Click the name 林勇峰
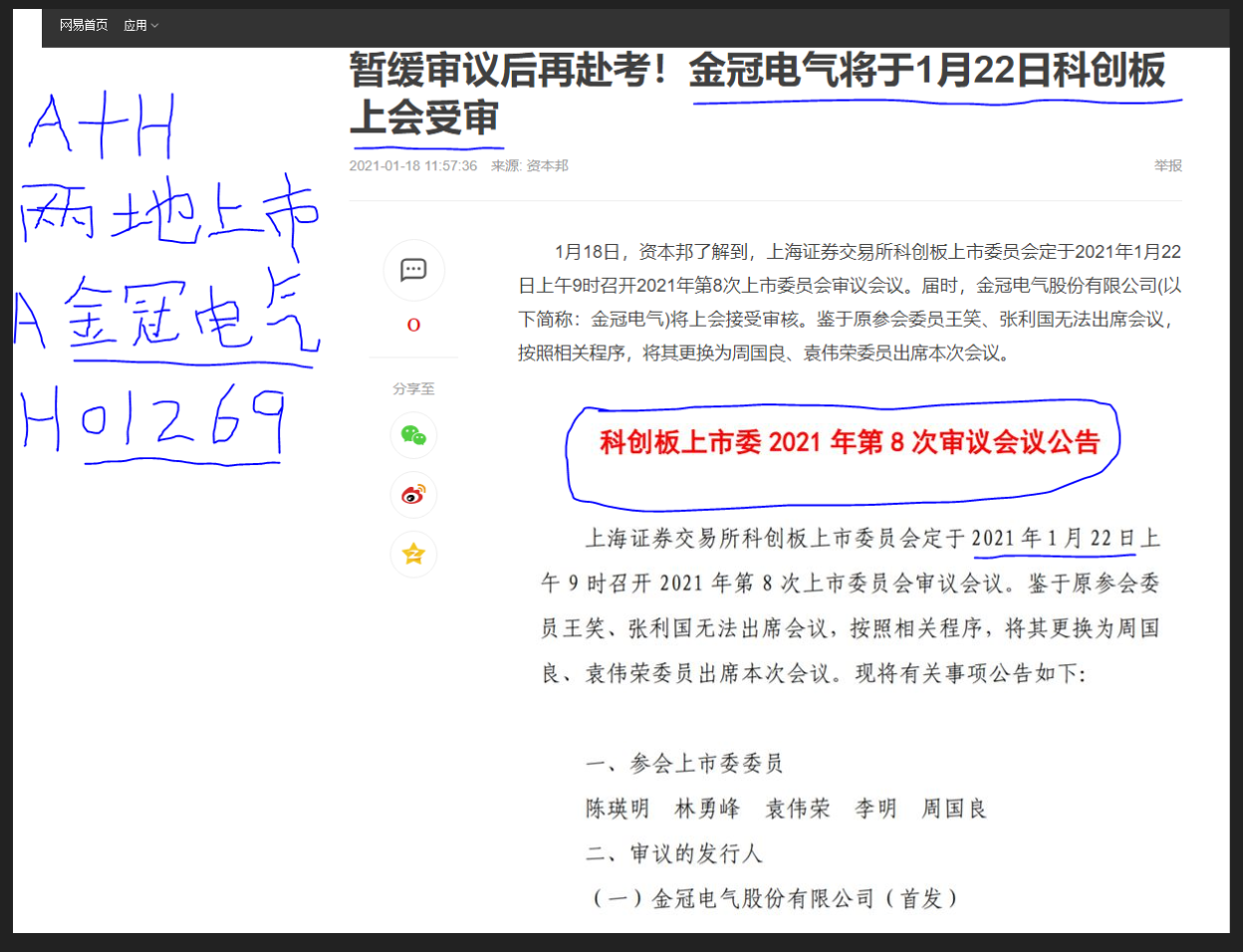This screenshot has width=1243, height=952. tap(707, 809)
